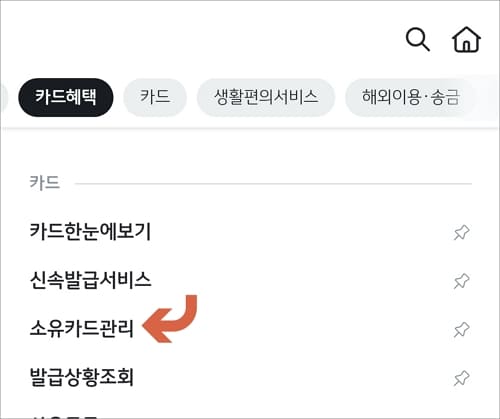Tap partially hidden chip left of 카드혜택
The image size is (500, 419).
tap(3, 97)
